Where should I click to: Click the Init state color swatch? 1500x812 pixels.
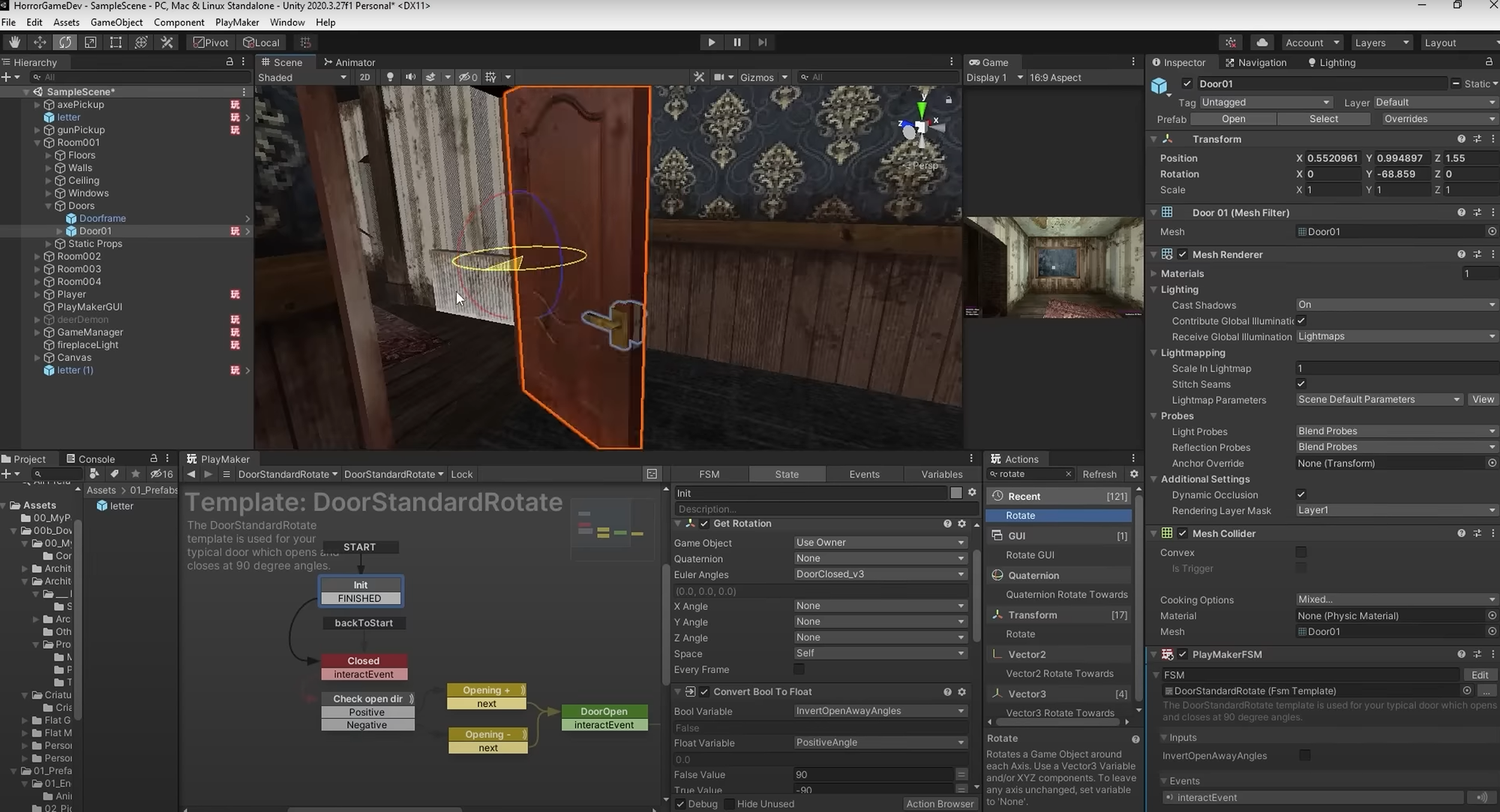(x=956, y=492)
